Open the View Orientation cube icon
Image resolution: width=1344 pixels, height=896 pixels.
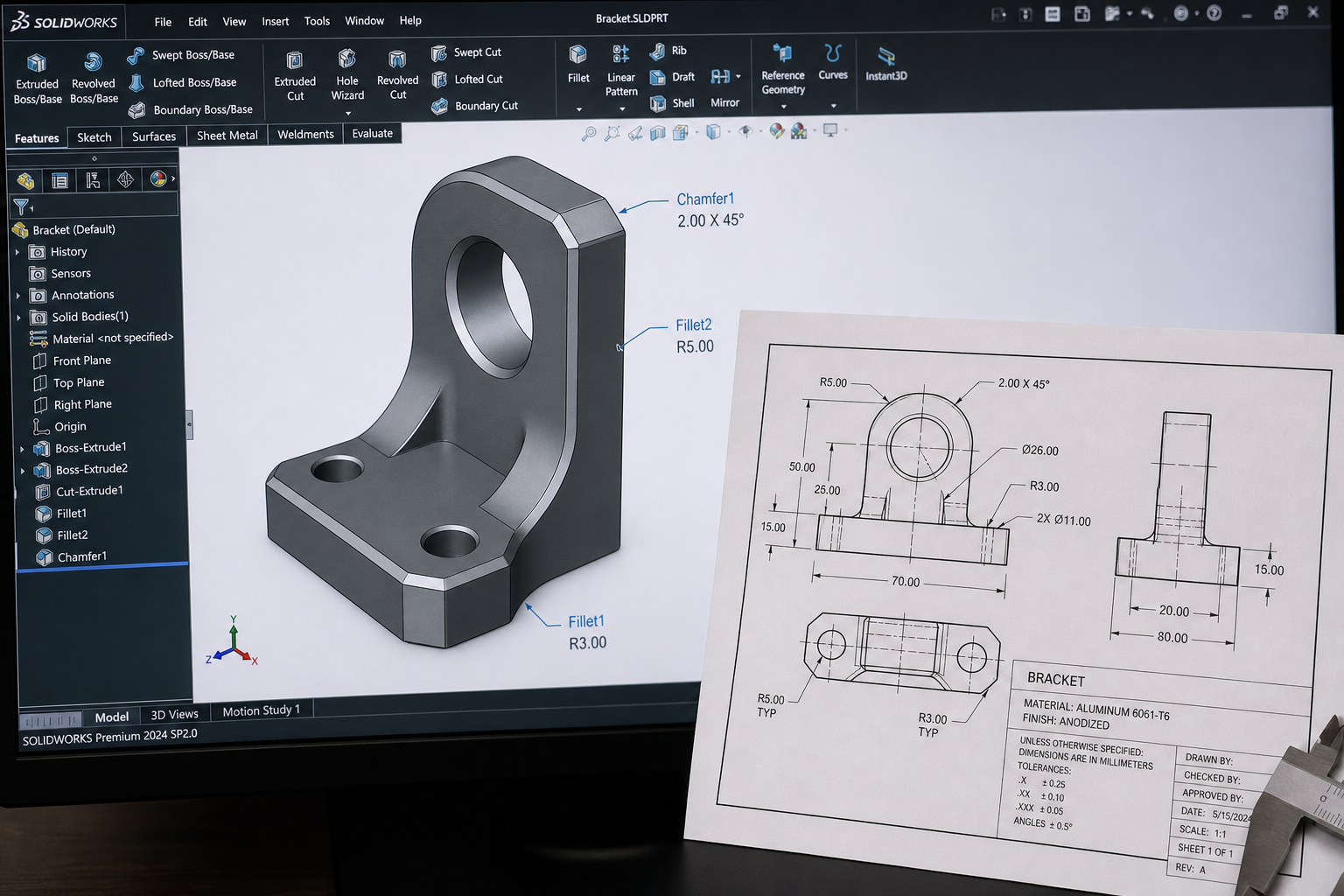[x=680, y=133]
